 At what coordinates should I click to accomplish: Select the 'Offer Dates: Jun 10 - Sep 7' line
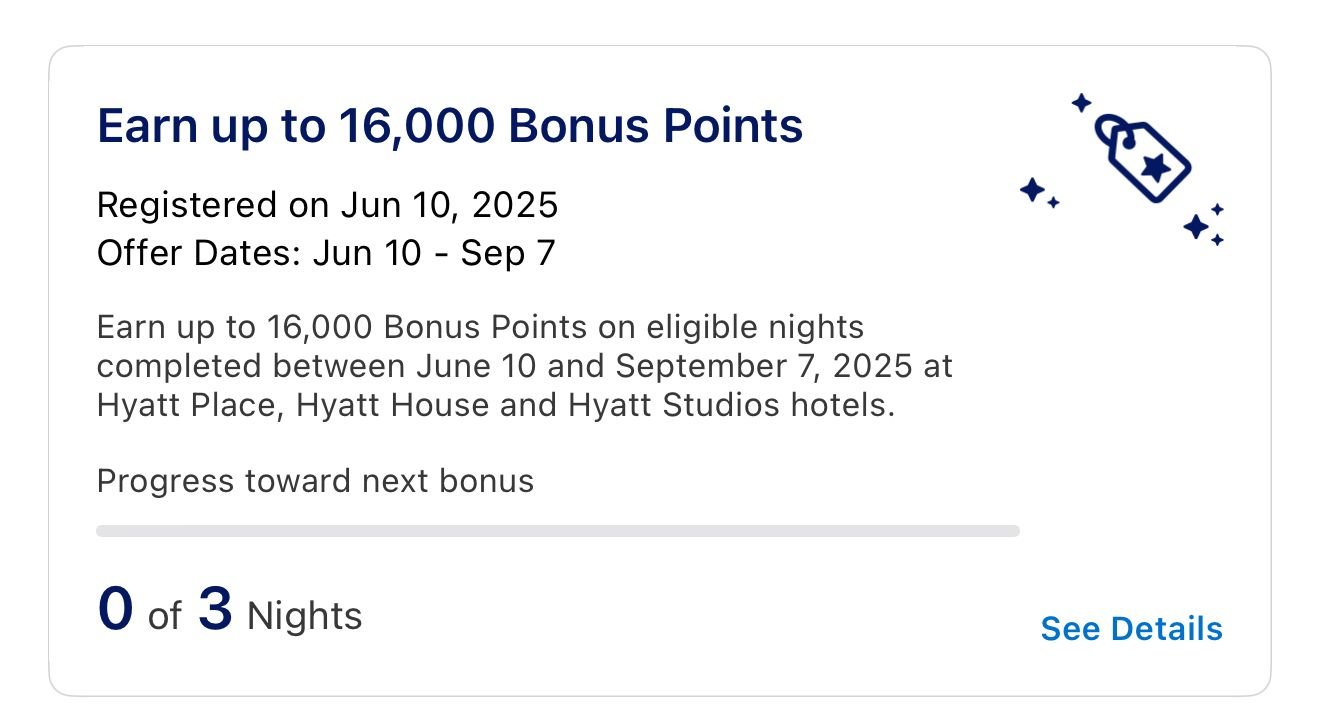[325, 253]
